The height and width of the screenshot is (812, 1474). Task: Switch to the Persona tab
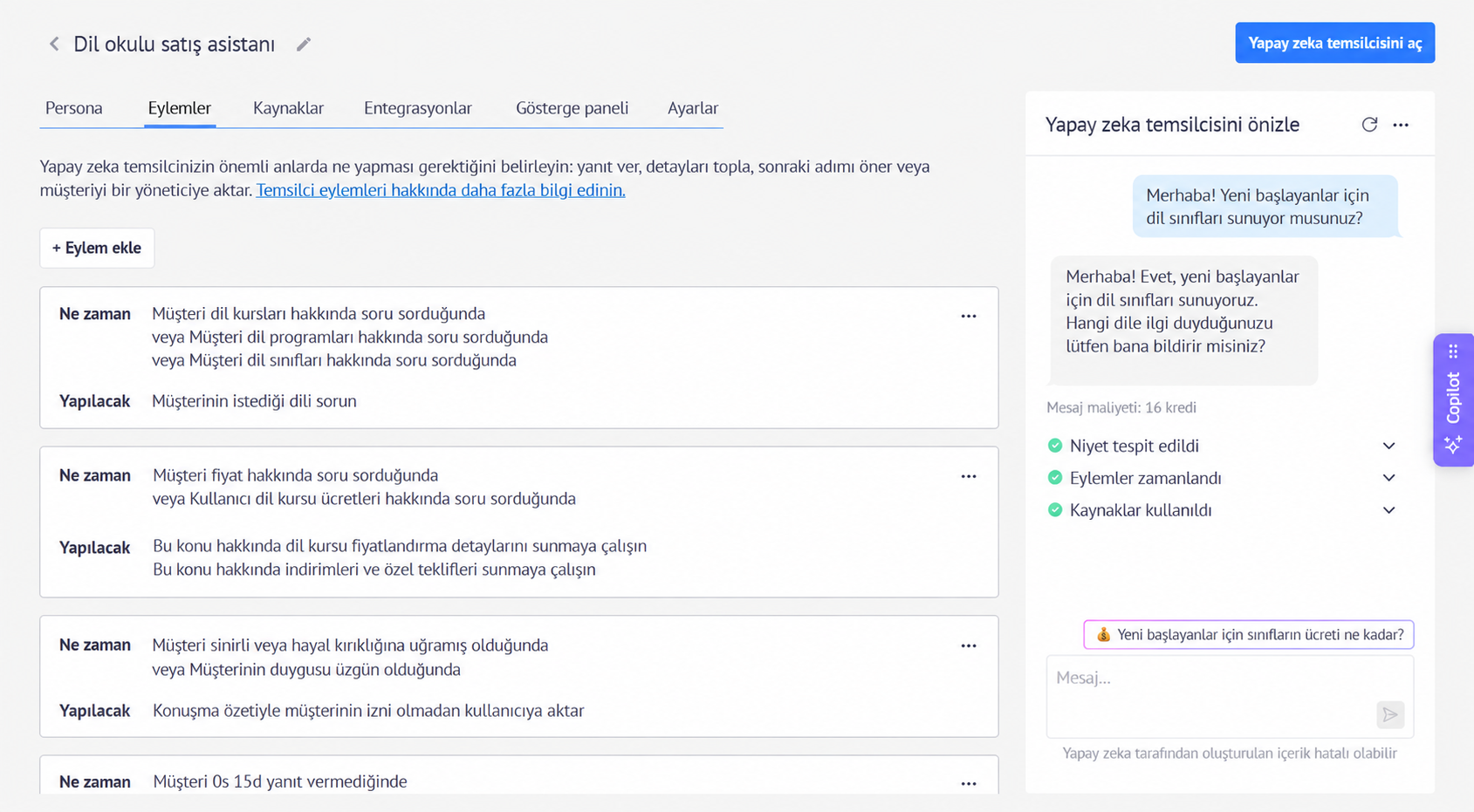click(x=74, y=108)
